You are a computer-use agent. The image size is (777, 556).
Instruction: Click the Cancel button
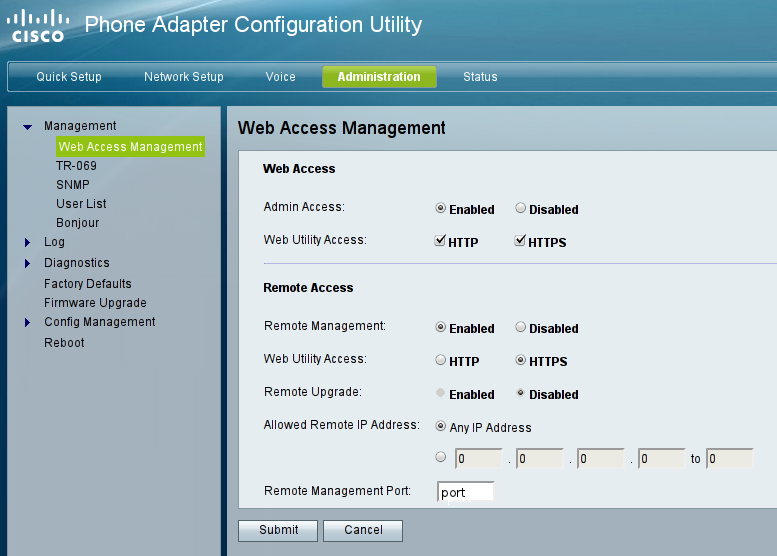click(x=364, y=531)
